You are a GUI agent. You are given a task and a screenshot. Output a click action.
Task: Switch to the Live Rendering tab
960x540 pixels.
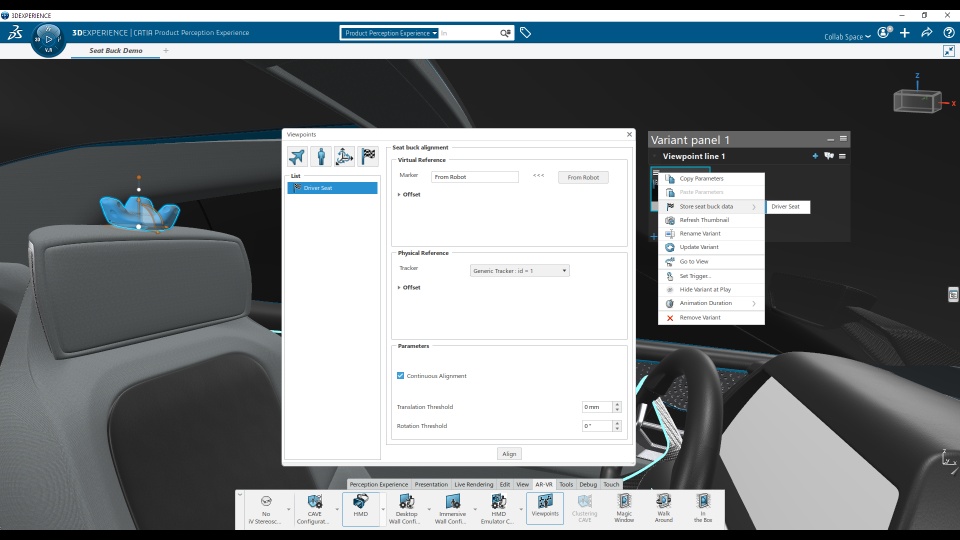473,484
